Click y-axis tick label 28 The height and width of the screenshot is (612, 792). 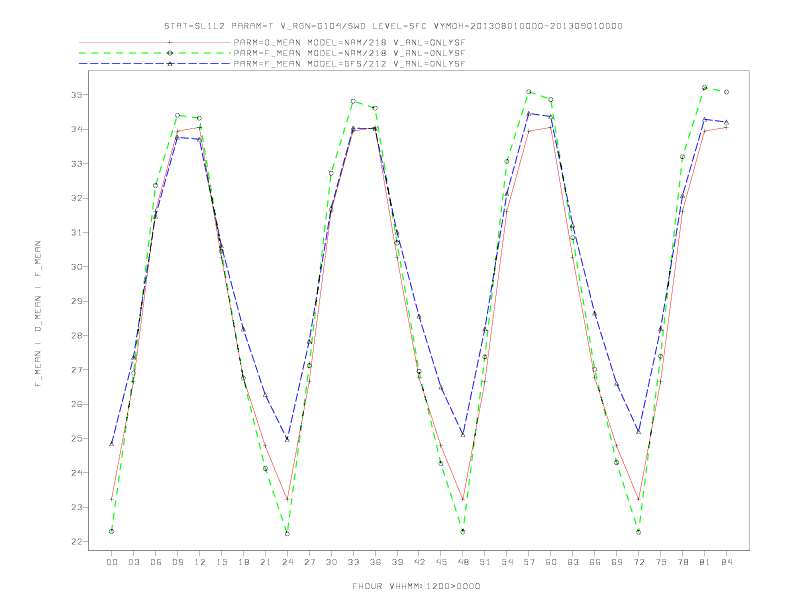click(77, 335)
